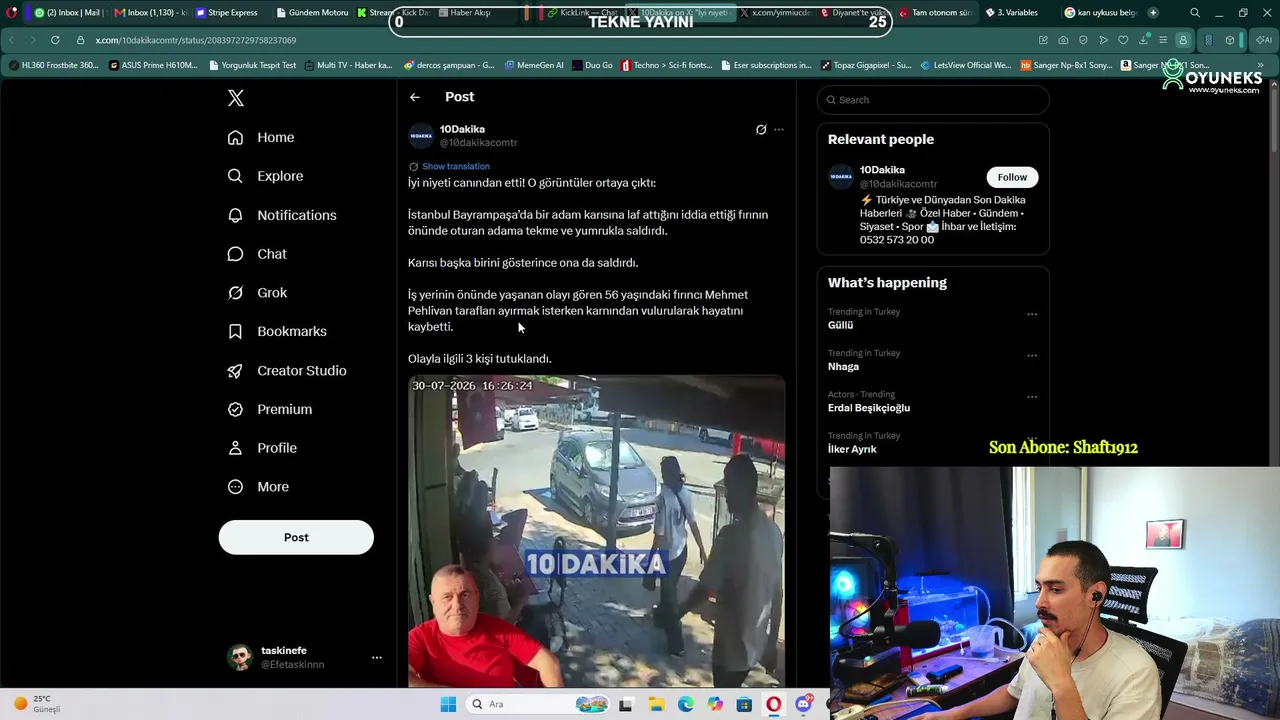Switch to the Gündem Motoru tab
This screenshot has width=1280, height=720.
click(311, 13)
